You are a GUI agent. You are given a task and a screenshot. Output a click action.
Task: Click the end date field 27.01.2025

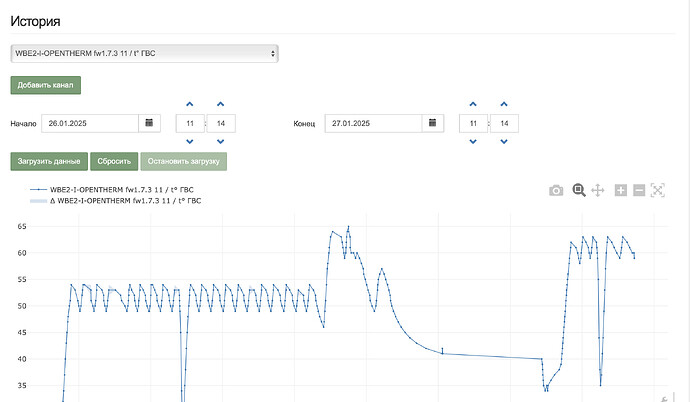pyautogui.click(x=373, y=123)
